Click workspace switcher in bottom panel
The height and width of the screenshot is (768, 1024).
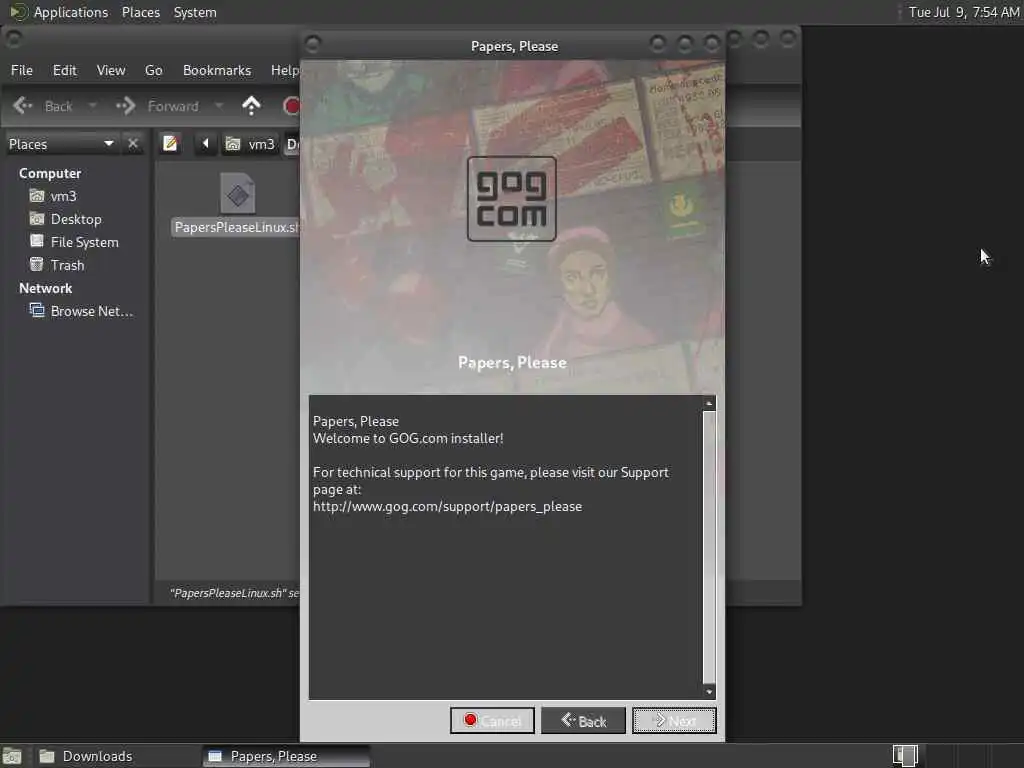[x=905, y=756]
